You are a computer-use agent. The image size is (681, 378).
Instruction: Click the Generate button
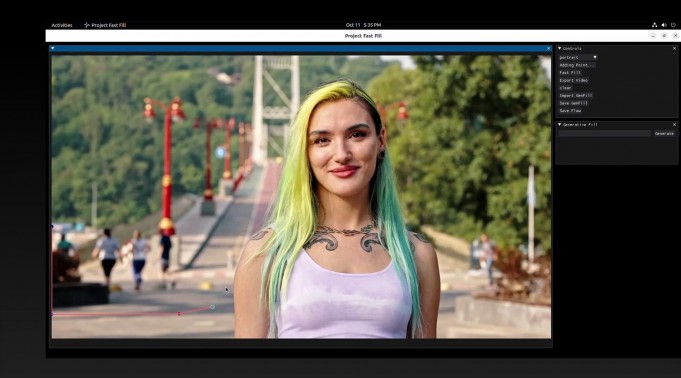664,133
